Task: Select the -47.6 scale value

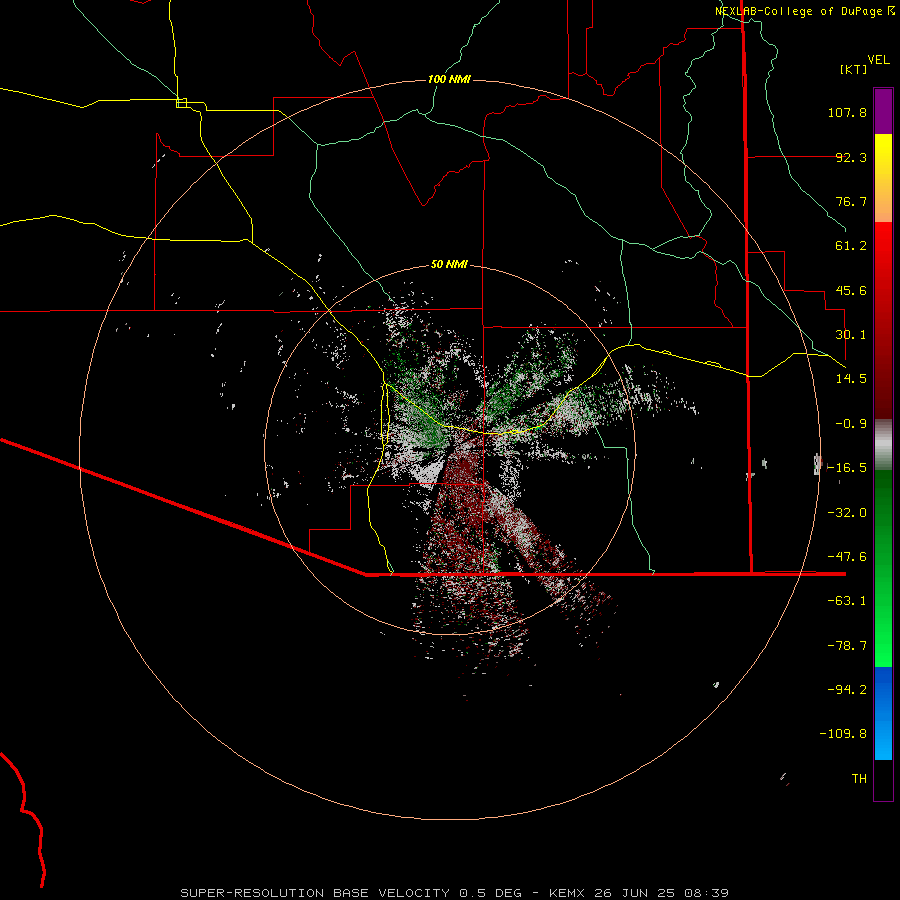Action: 847,557
